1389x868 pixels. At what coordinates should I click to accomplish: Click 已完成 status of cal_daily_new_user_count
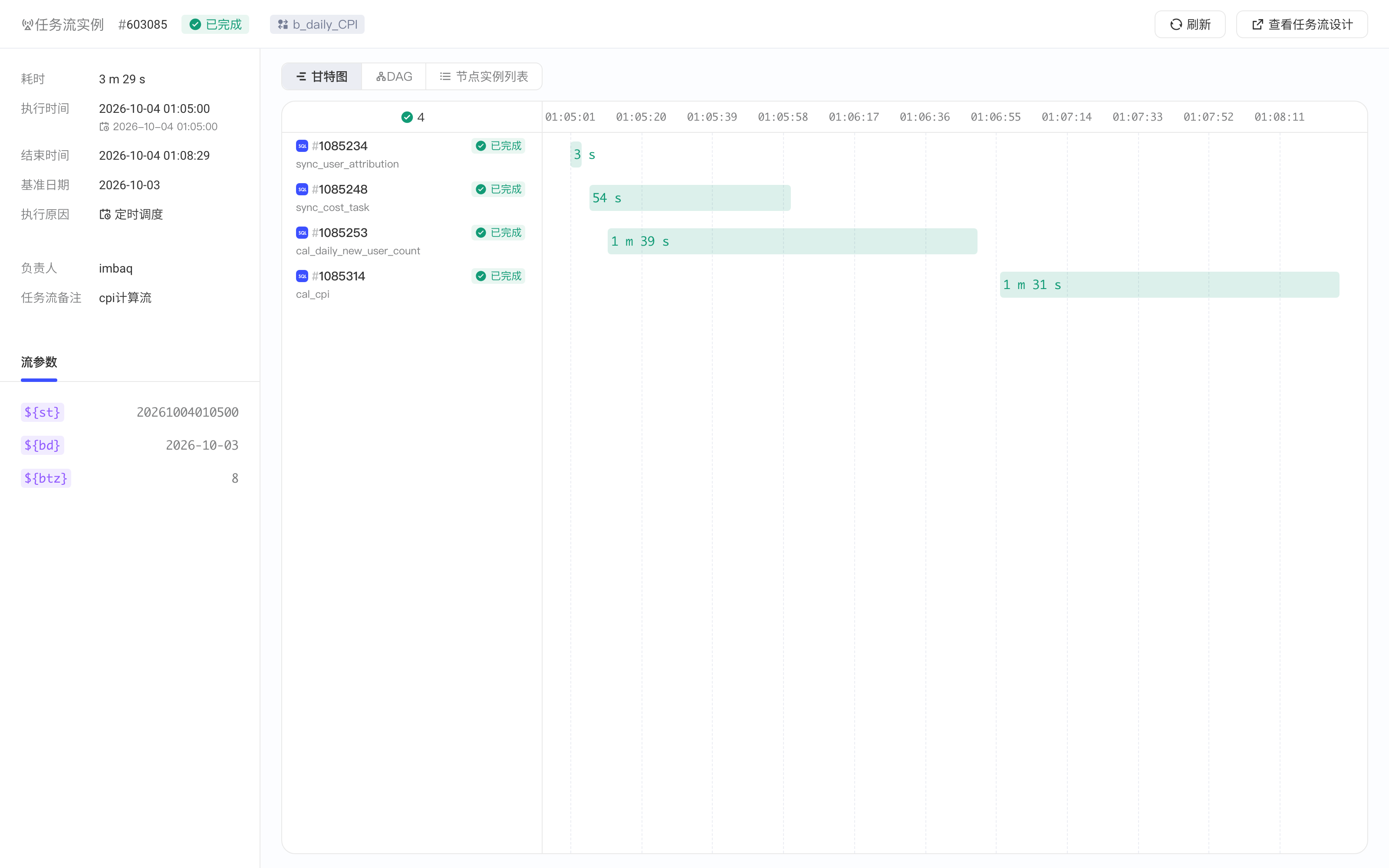(498, 233)
